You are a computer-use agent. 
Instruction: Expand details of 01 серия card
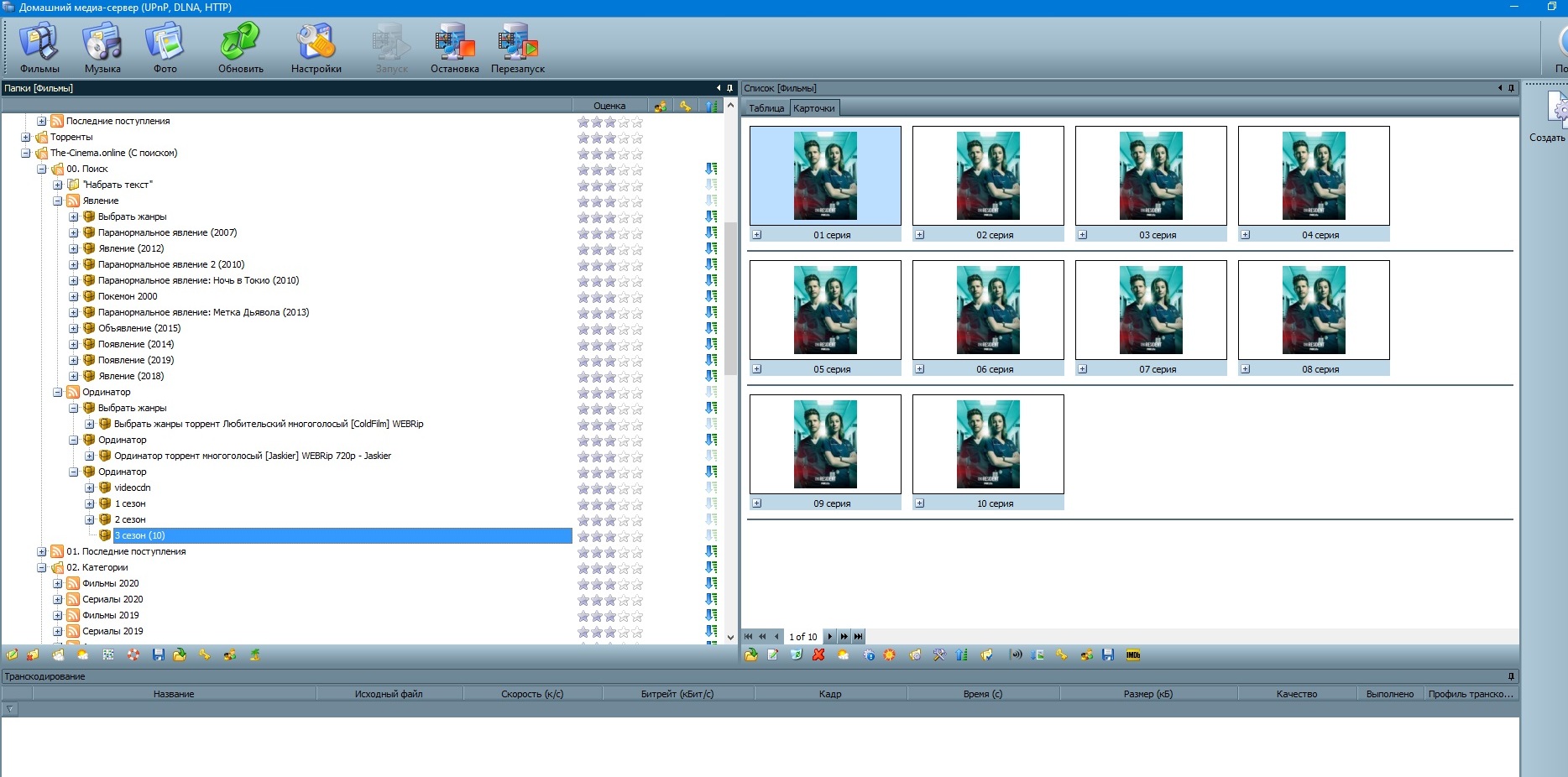coord(757,235)
